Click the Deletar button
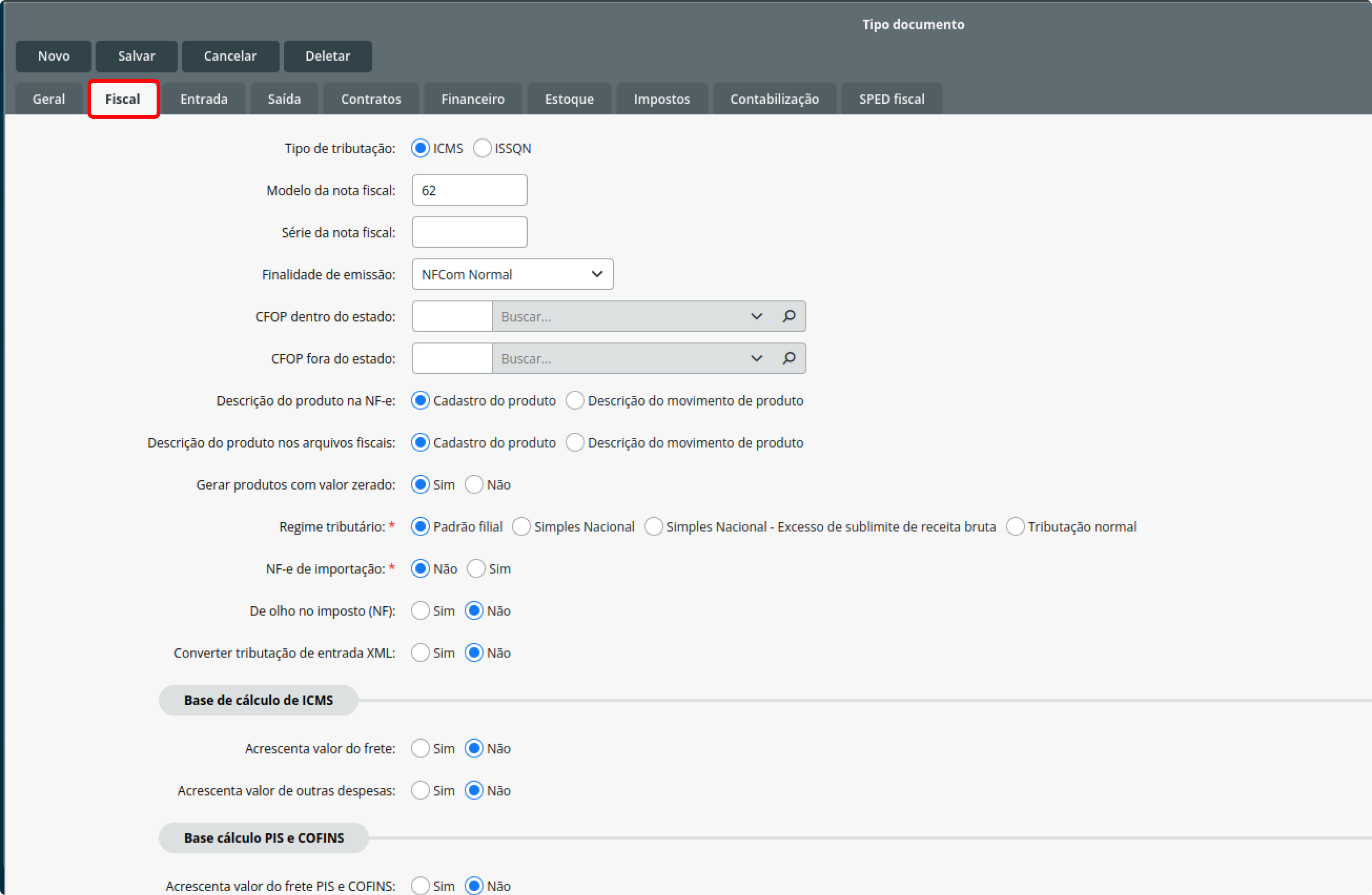The width and height of the screenshot is (1372, 895). 327,56
